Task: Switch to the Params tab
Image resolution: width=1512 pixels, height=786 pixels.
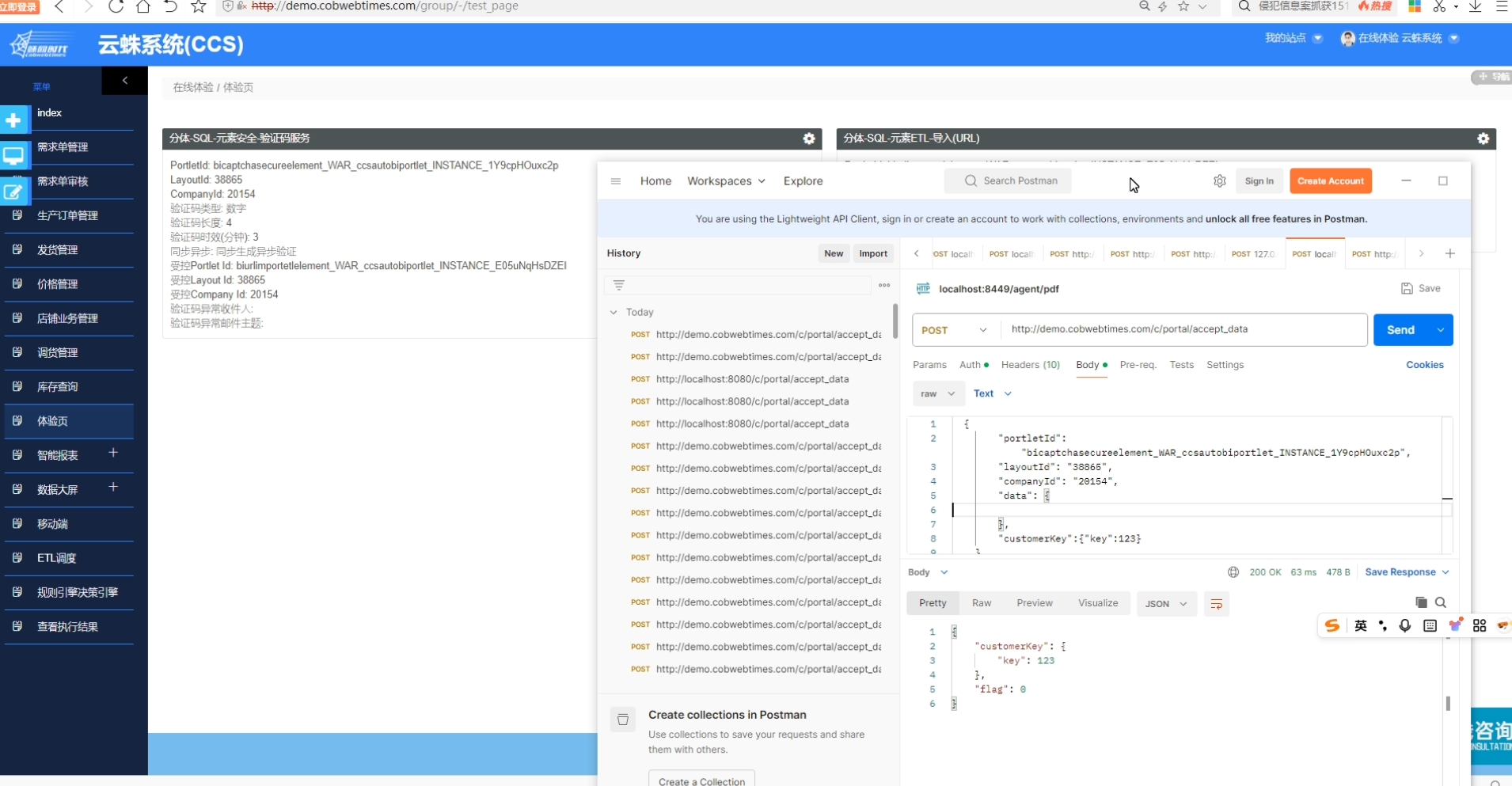Action: click(929, 365)
